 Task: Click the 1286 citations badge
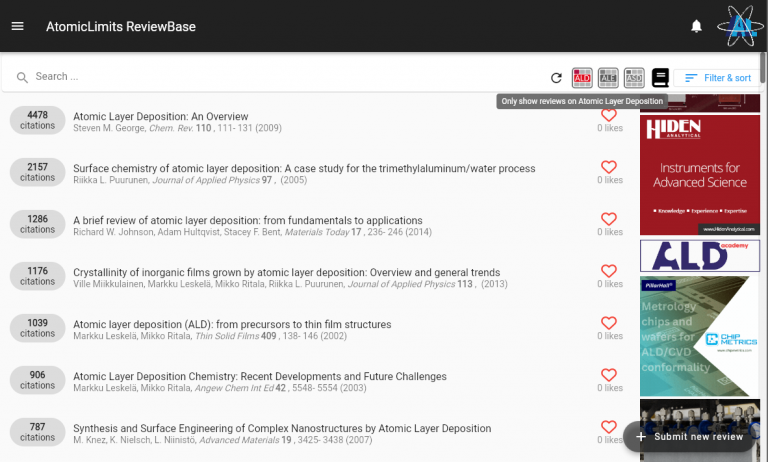(x=37, y=224)
